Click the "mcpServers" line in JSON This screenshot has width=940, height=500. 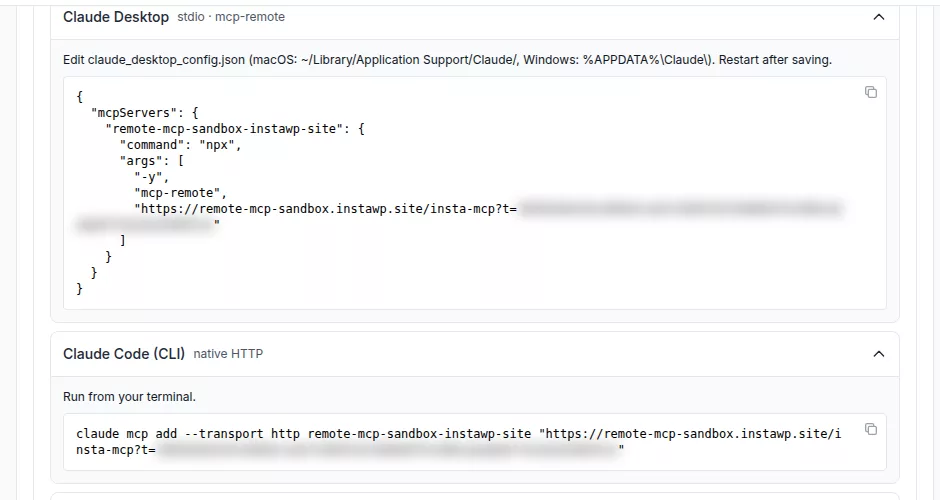[x=144, y=113]
